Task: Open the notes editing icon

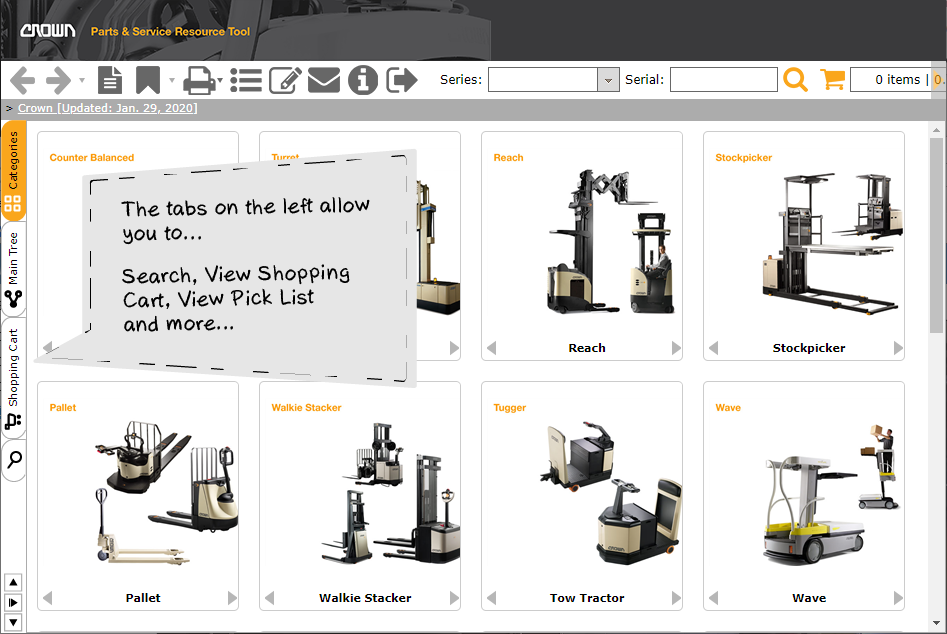Action: (x=285, y=80)
